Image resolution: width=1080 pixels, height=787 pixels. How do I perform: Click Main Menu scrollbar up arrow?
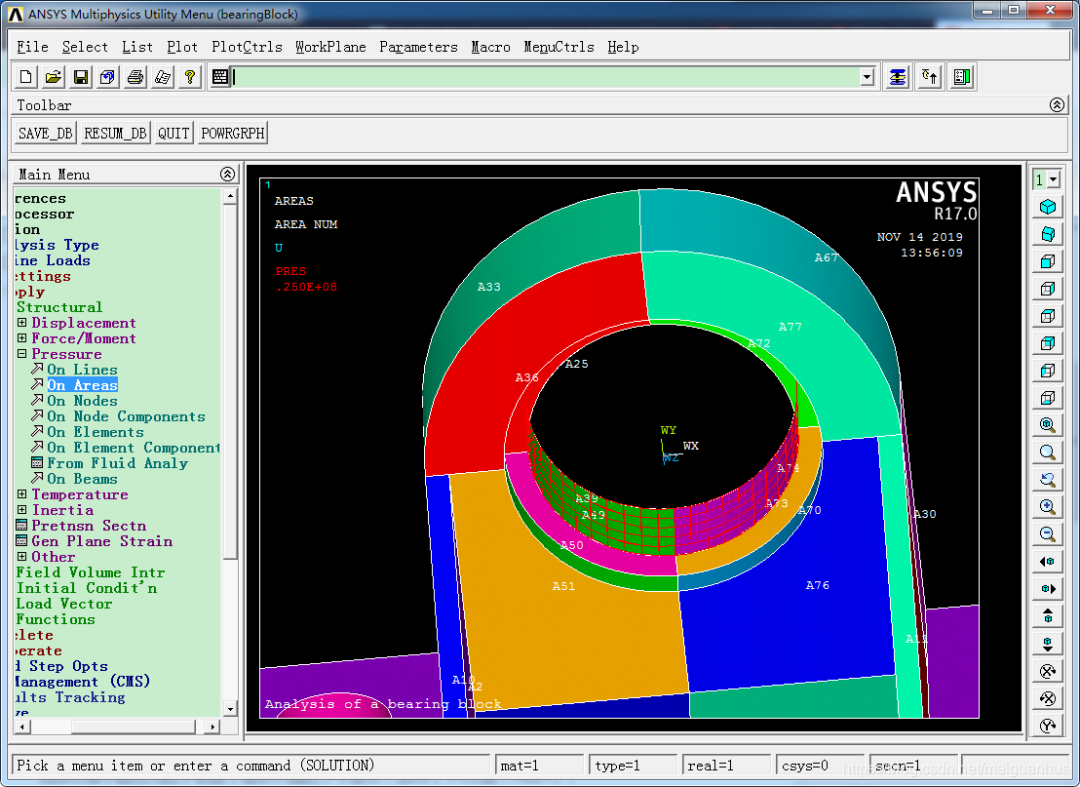[230, 197]
